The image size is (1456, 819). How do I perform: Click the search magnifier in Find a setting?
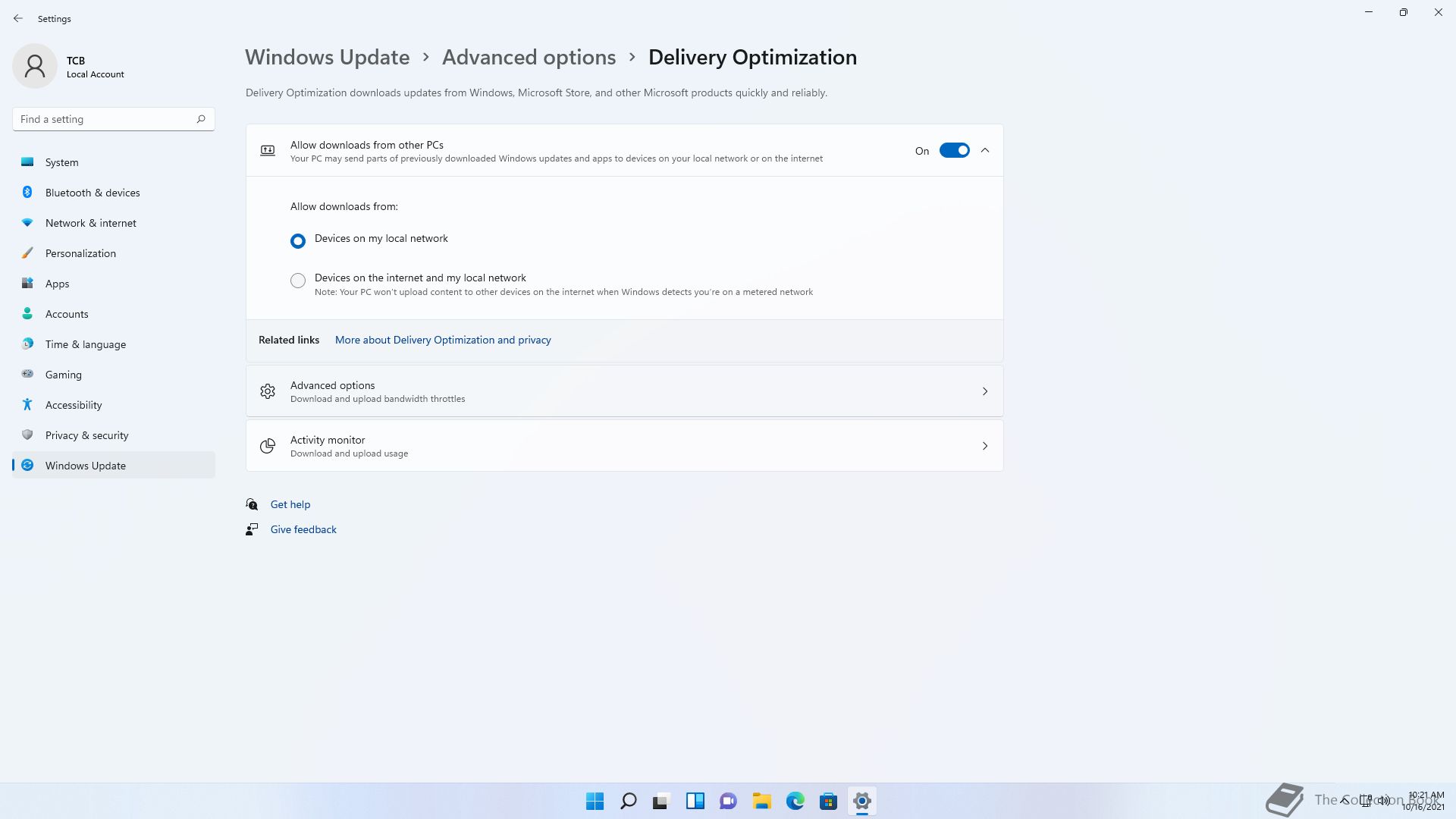(201, 119)
